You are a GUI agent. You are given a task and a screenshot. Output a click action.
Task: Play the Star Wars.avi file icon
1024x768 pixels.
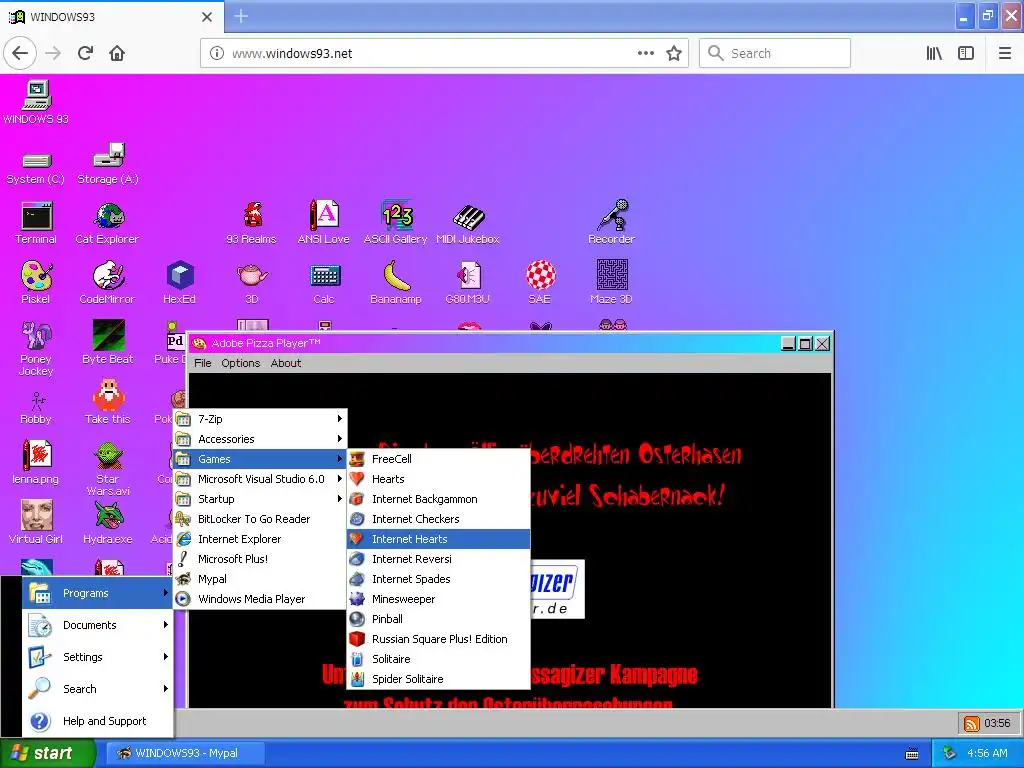[x=108, y=469]
